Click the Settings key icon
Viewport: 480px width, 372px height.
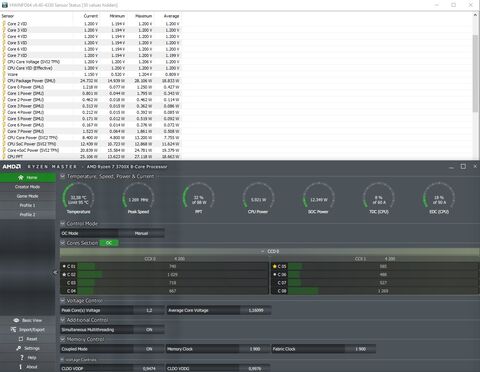point(19,348)
